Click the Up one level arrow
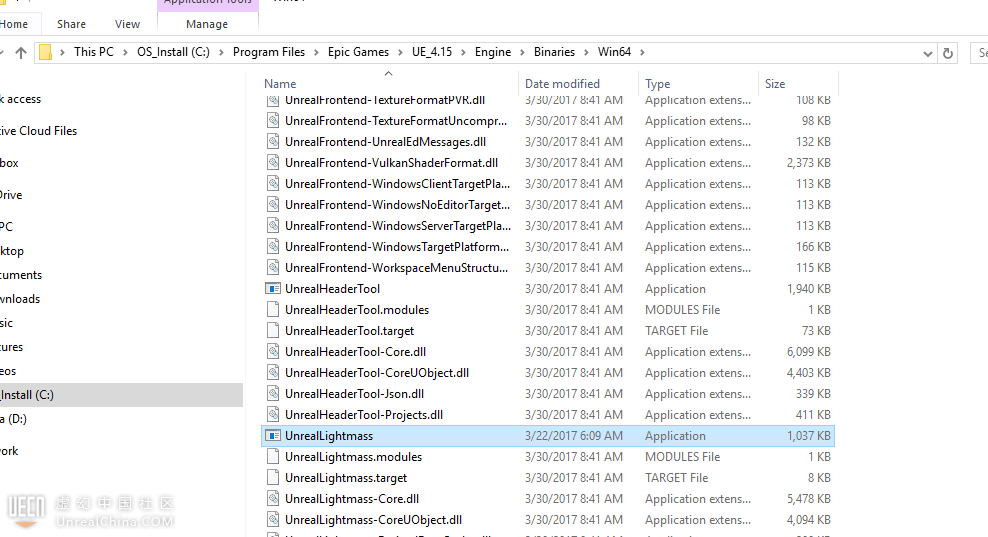This screenshot has height=537, width=988. point(21,52)
